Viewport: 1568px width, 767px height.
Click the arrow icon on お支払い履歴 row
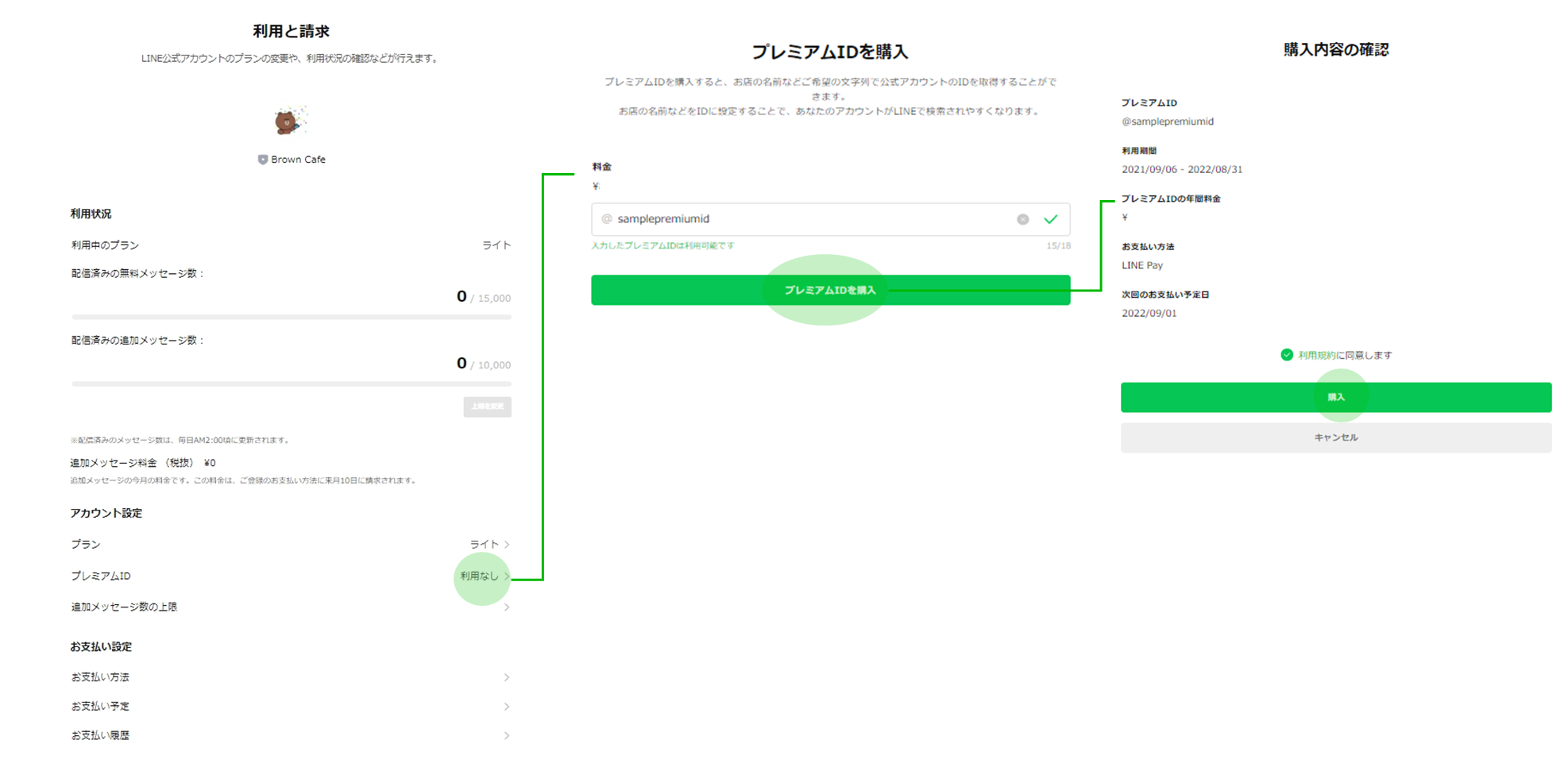point(506,736)
